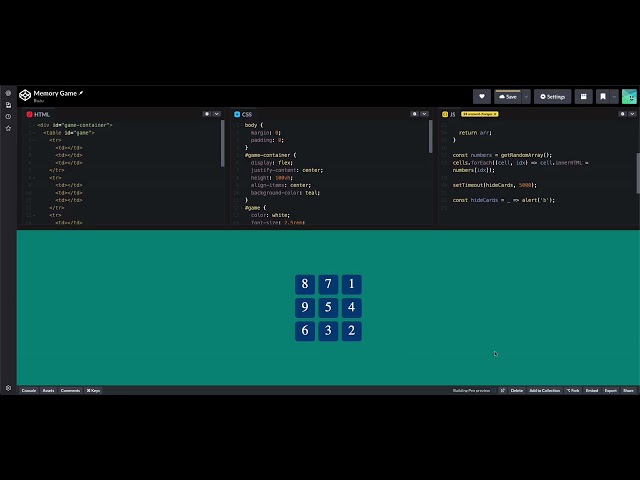
Task: Click the bookmark pin icon
Action: (603, 97)
